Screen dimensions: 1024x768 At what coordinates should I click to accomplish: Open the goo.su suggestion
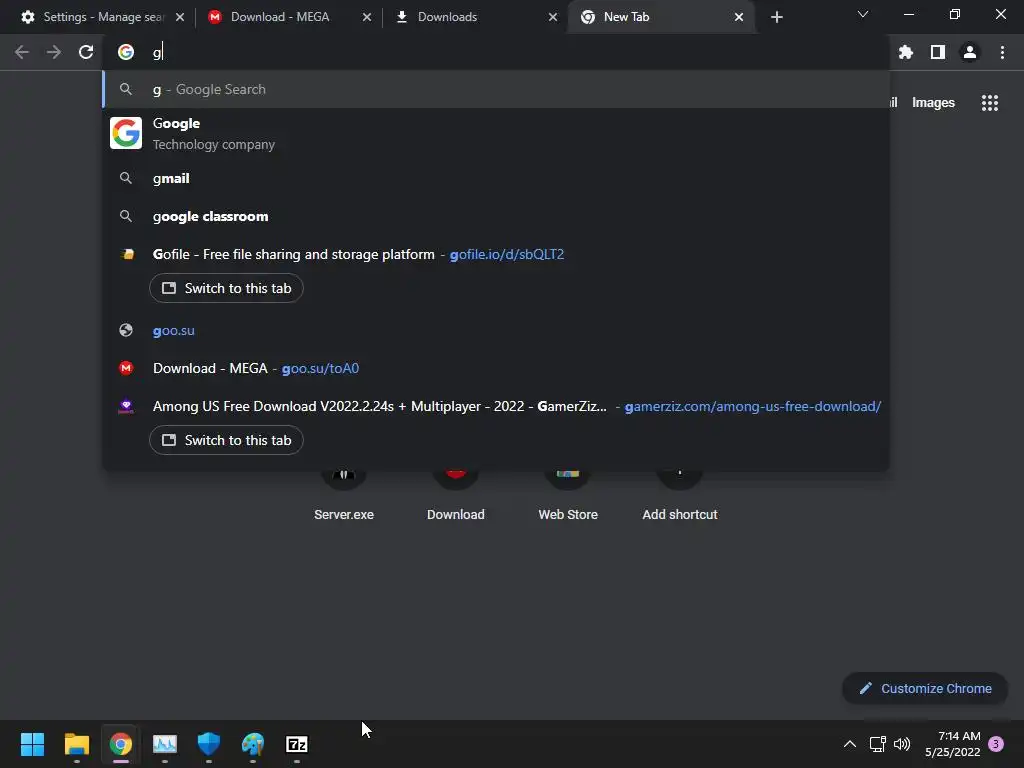pos(496,330)
